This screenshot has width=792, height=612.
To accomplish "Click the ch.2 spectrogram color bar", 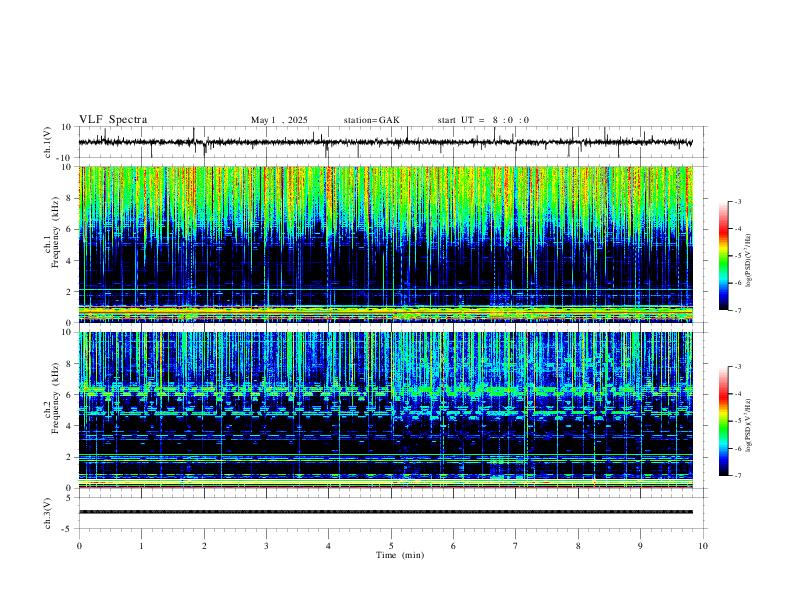I will 723,421.
